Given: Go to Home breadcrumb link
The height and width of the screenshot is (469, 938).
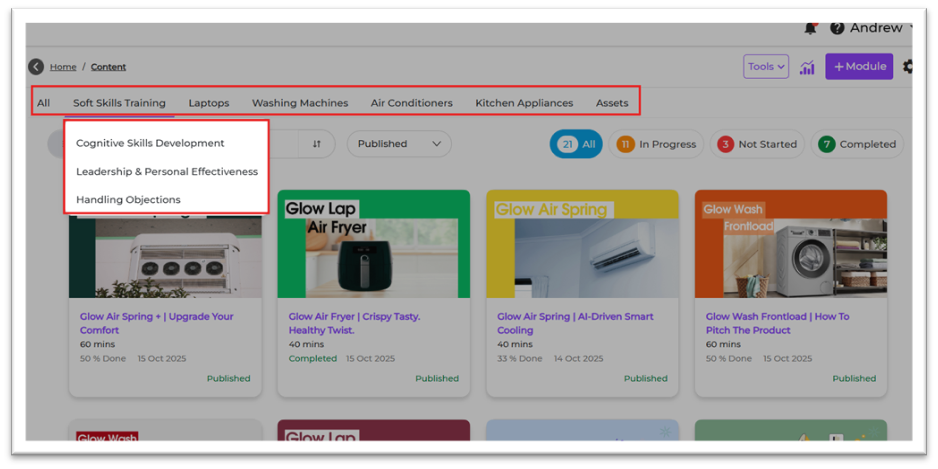Looking at the screenshot, I should tap(63, 67).
